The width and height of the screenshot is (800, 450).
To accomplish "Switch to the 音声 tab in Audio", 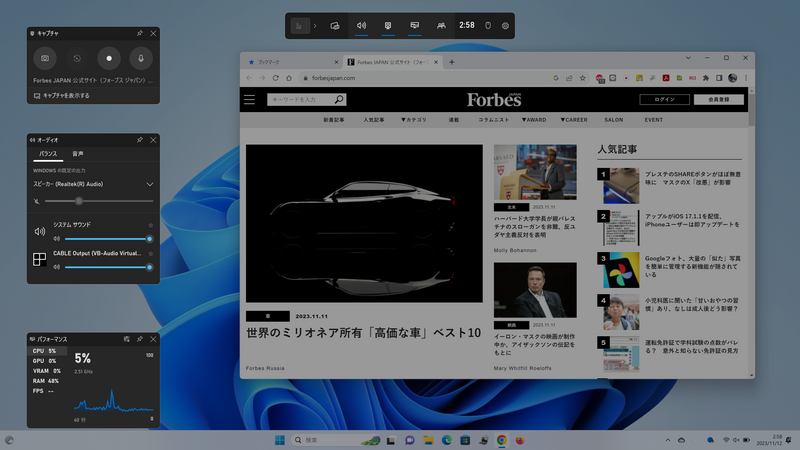I will pos(78,154).
